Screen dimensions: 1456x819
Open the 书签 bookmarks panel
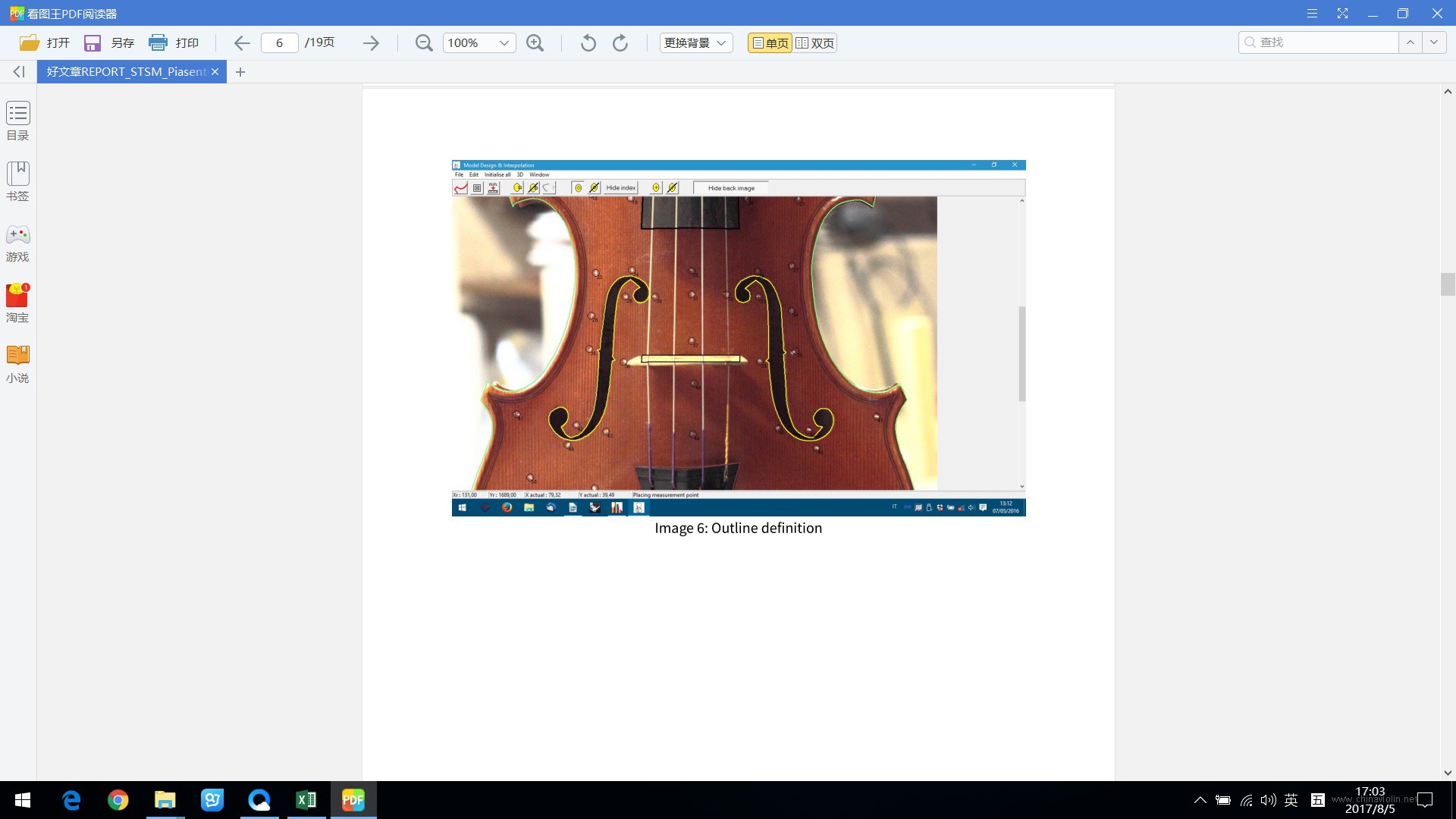pos(18,181)
